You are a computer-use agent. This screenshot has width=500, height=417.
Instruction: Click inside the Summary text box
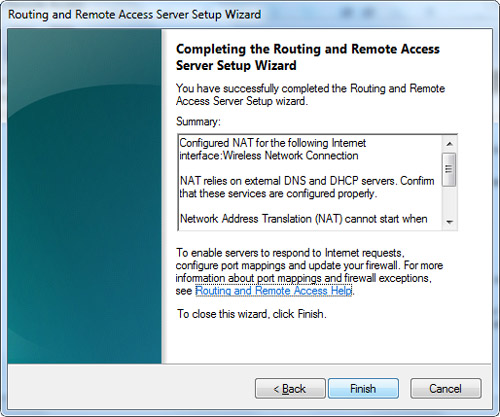point(310,182)
